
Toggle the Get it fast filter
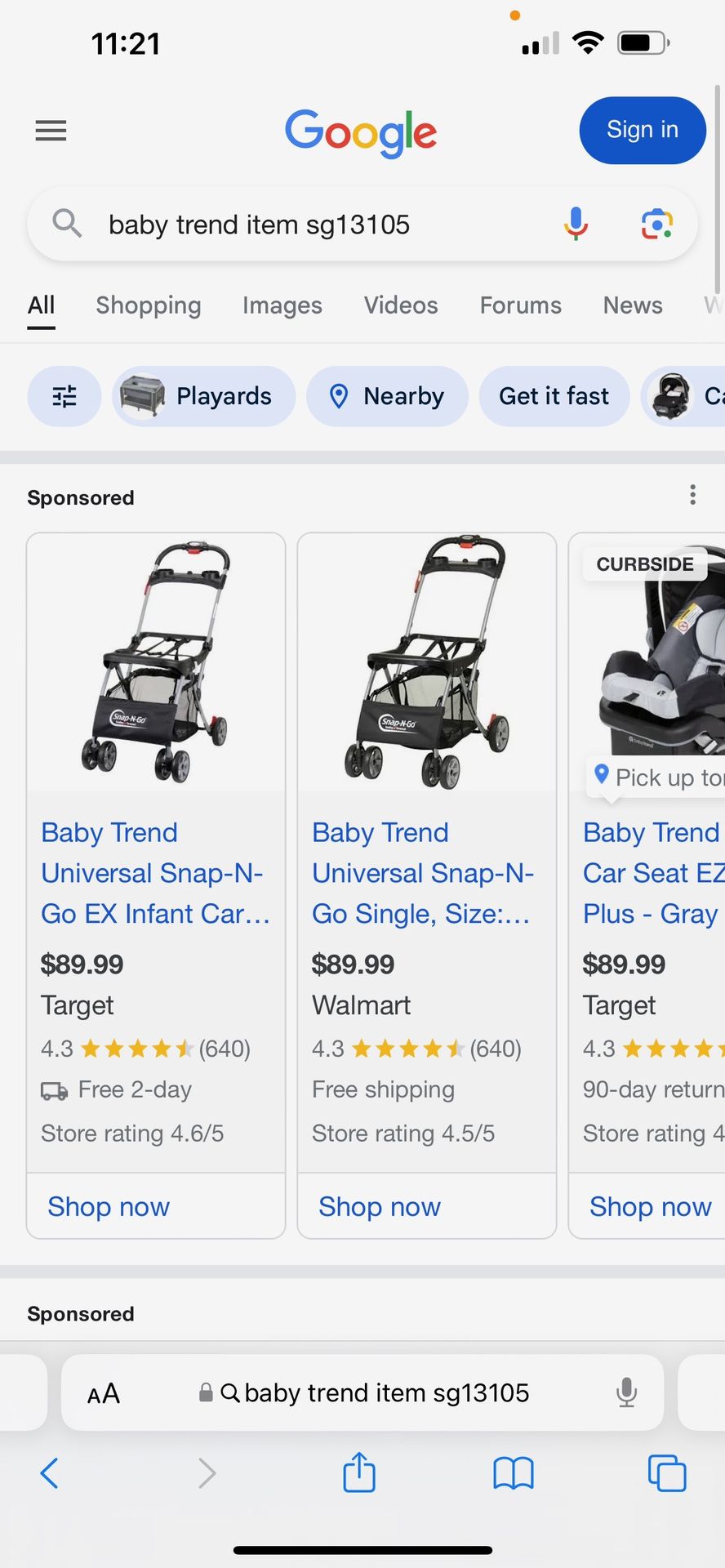[x=554, y=396]
